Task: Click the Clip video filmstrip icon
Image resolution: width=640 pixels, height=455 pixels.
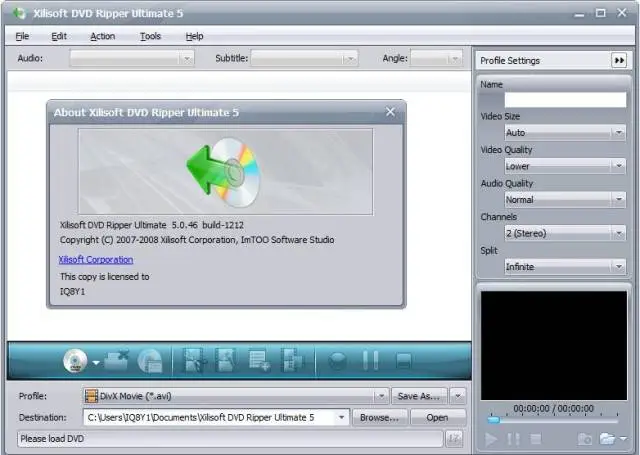Action: (194, 361)
